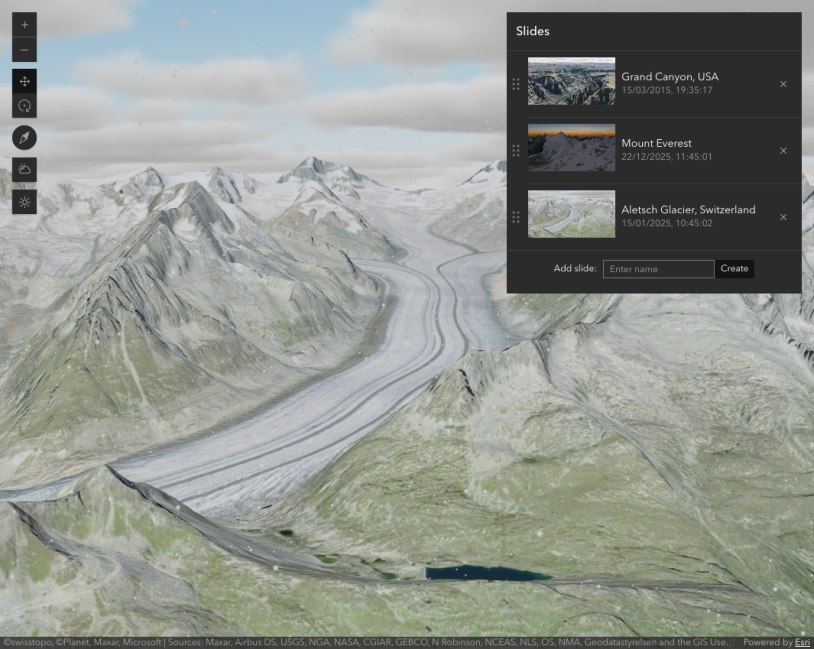Reset the compass to north

[x=23, y=137]
